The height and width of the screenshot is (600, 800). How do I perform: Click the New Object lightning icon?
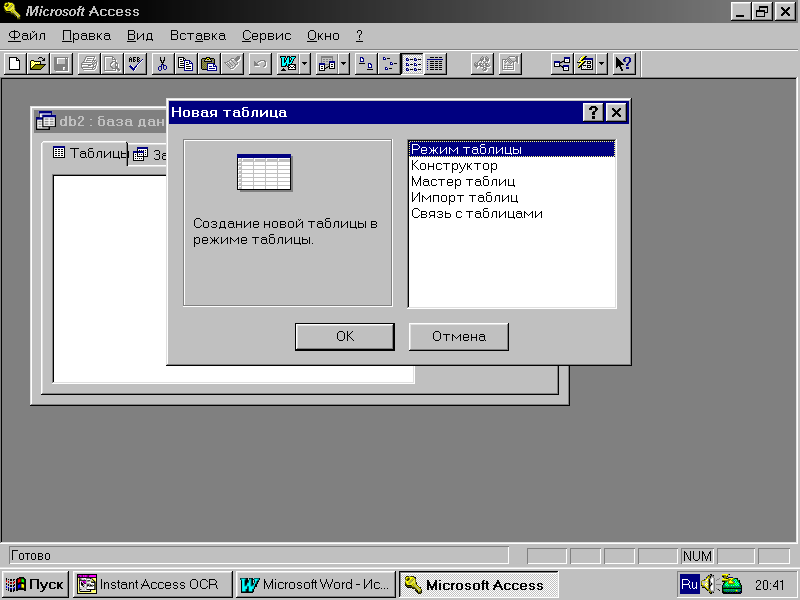pyautogui.click(x=585, y=64)
